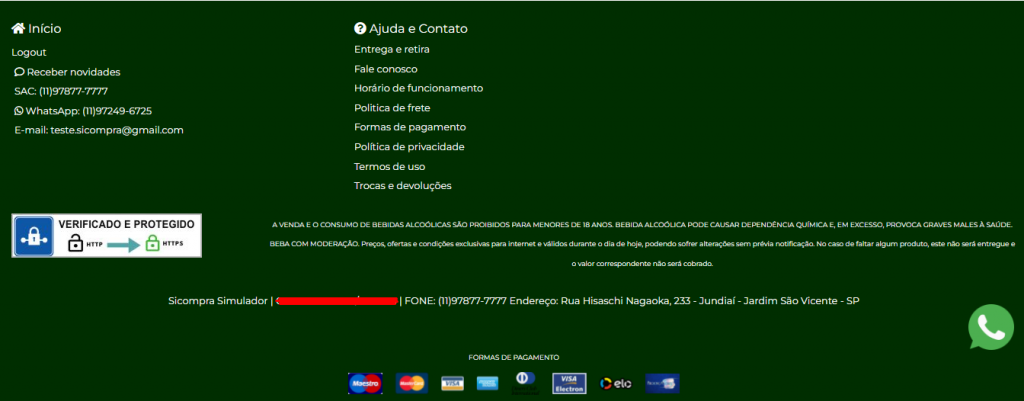
Task: Open Entrega e retira page
Action: (x=392, y=49)
